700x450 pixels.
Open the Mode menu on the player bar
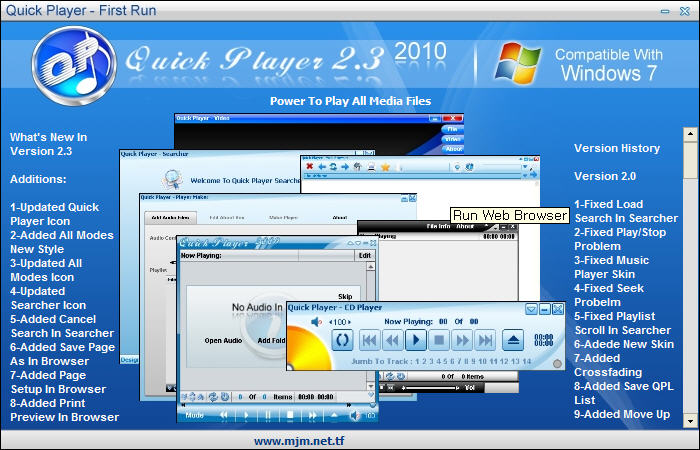[194, 415]
